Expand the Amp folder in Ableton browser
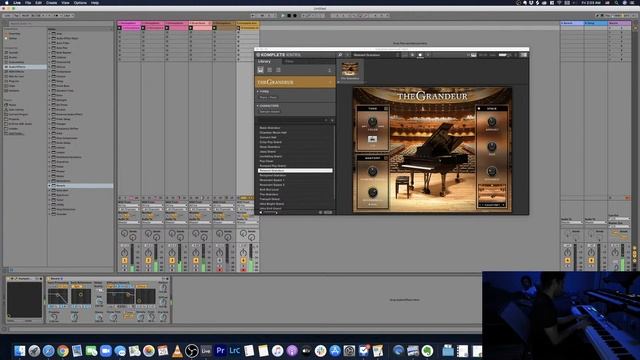This screenshot has width=640, height=360. pos(49,33)
